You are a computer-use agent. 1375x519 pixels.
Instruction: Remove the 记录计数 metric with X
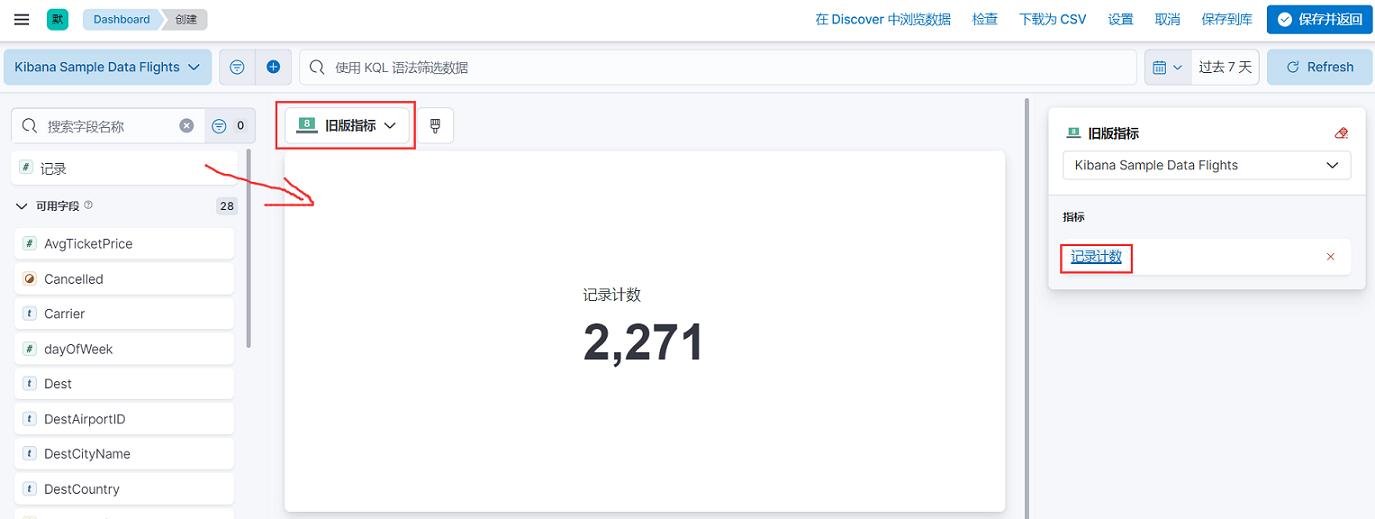(x=1330, y=257)
